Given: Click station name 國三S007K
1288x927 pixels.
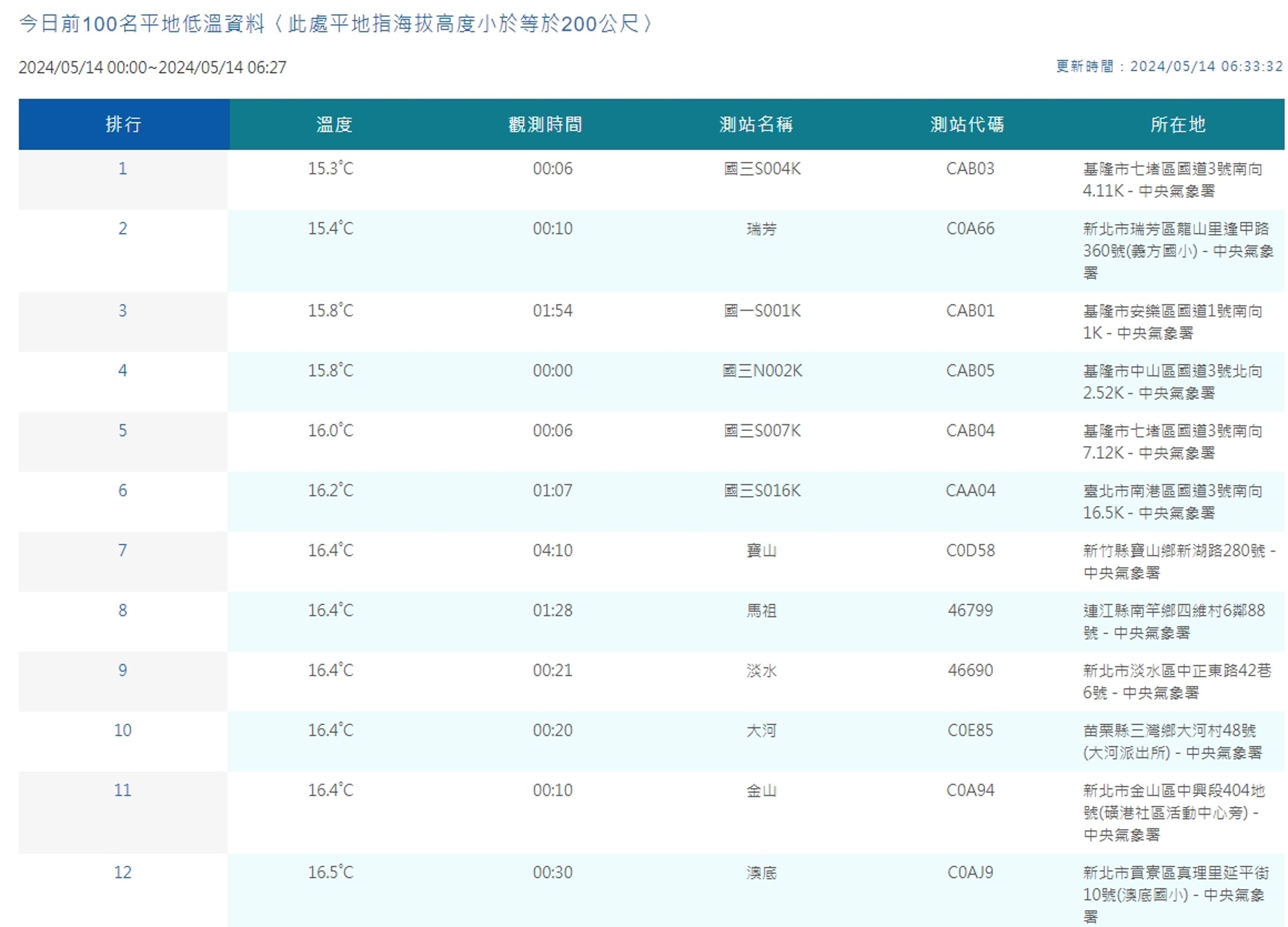Looking at the screenshot, I should [762, 430].
